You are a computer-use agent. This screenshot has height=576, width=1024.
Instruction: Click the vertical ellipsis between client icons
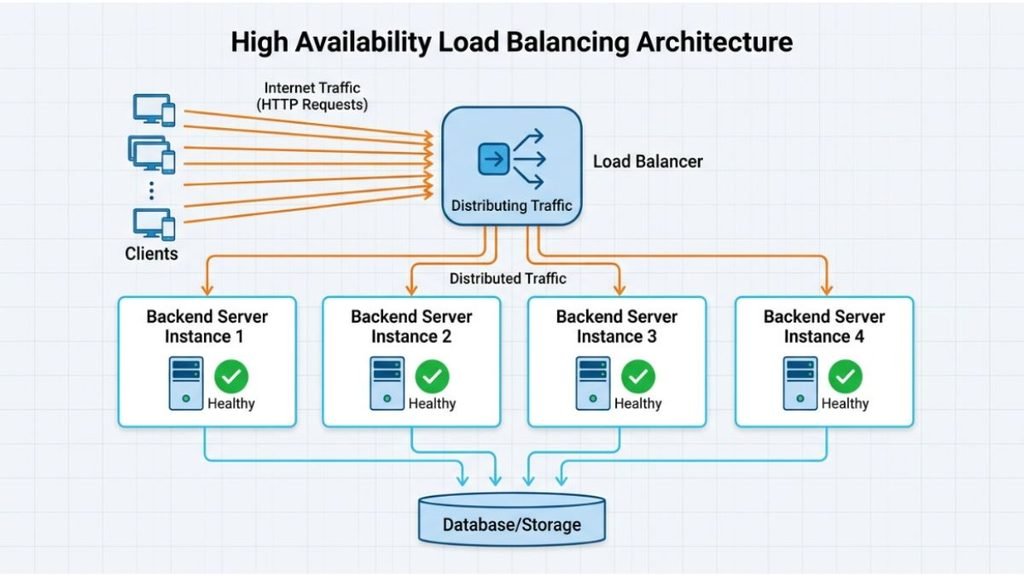tap(152, 191)
